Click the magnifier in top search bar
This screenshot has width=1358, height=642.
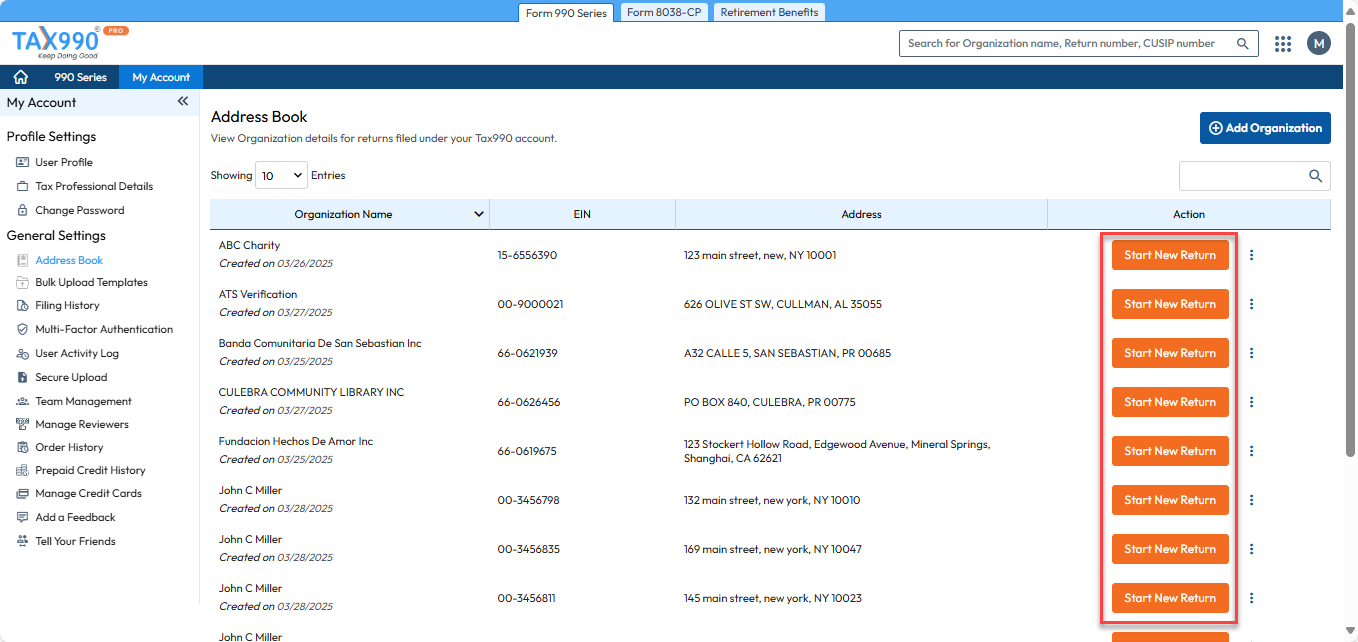(x=1242, y=43)
